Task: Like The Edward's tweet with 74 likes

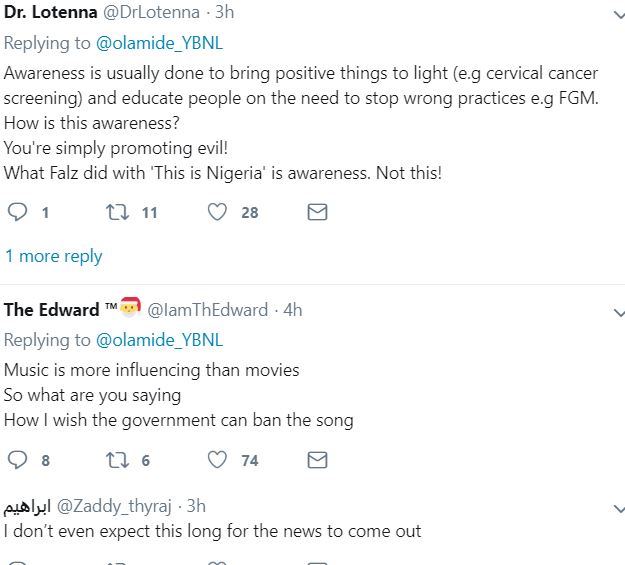Action: 217,460
